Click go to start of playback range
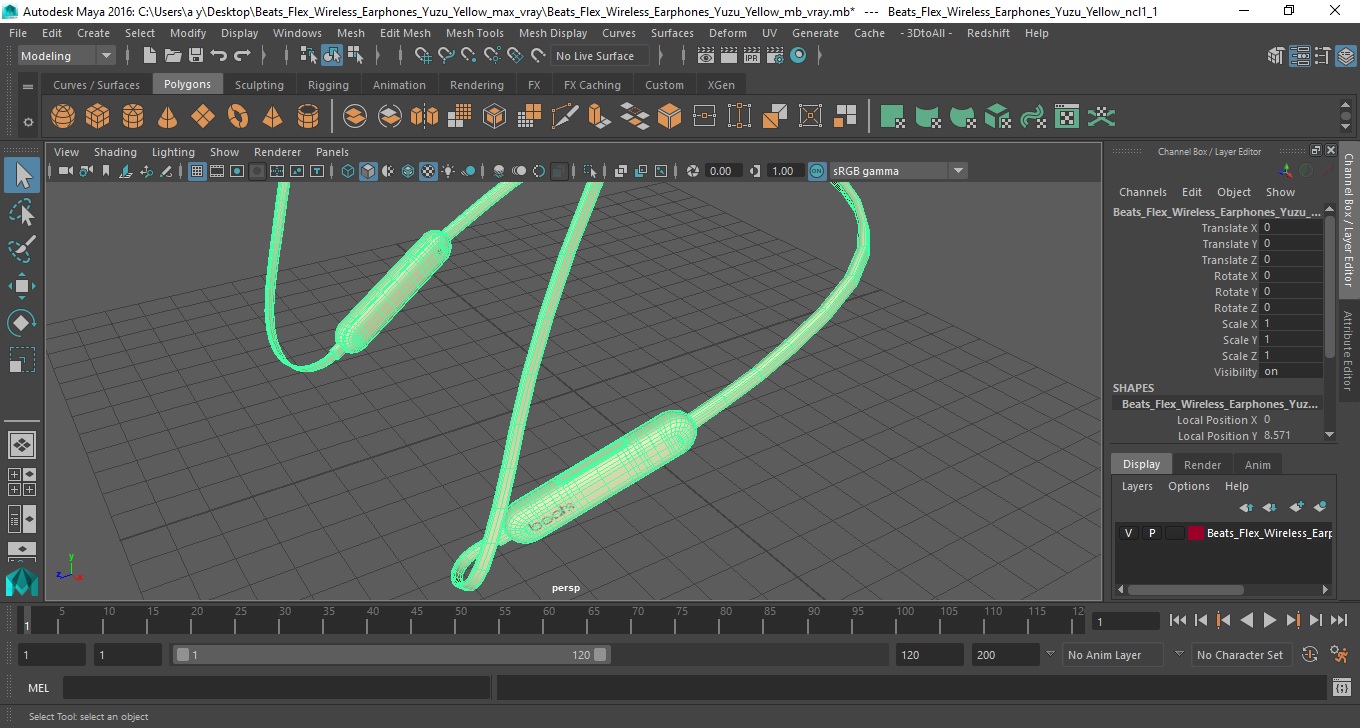The height and width of the screenshot is (728, 1360). (x=1177, y=620)
